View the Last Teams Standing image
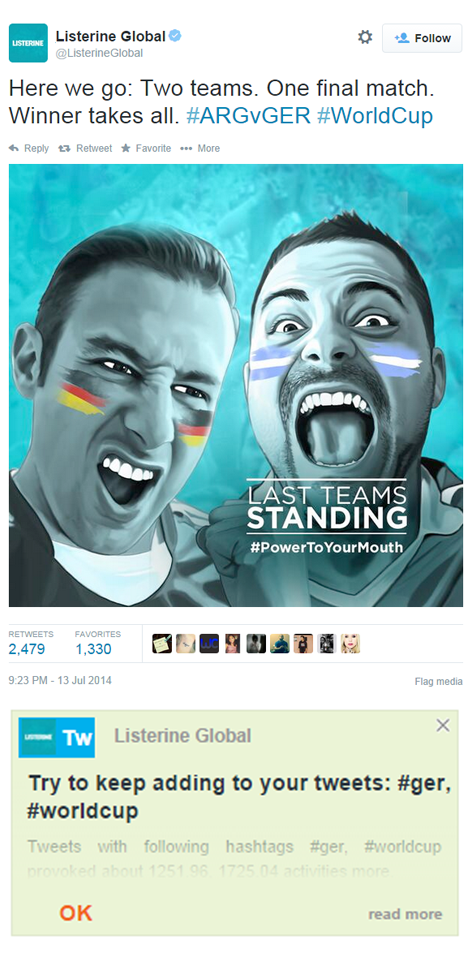474x964 pixels. (236, 385)
